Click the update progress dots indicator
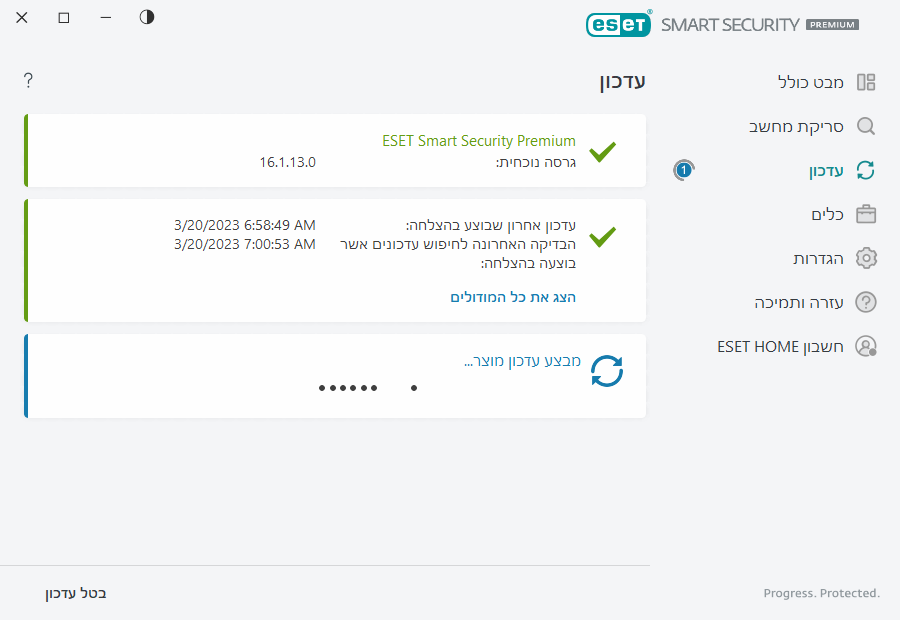Image resolution: width=900 pixels, height=620 pixels. pos(348,387)
